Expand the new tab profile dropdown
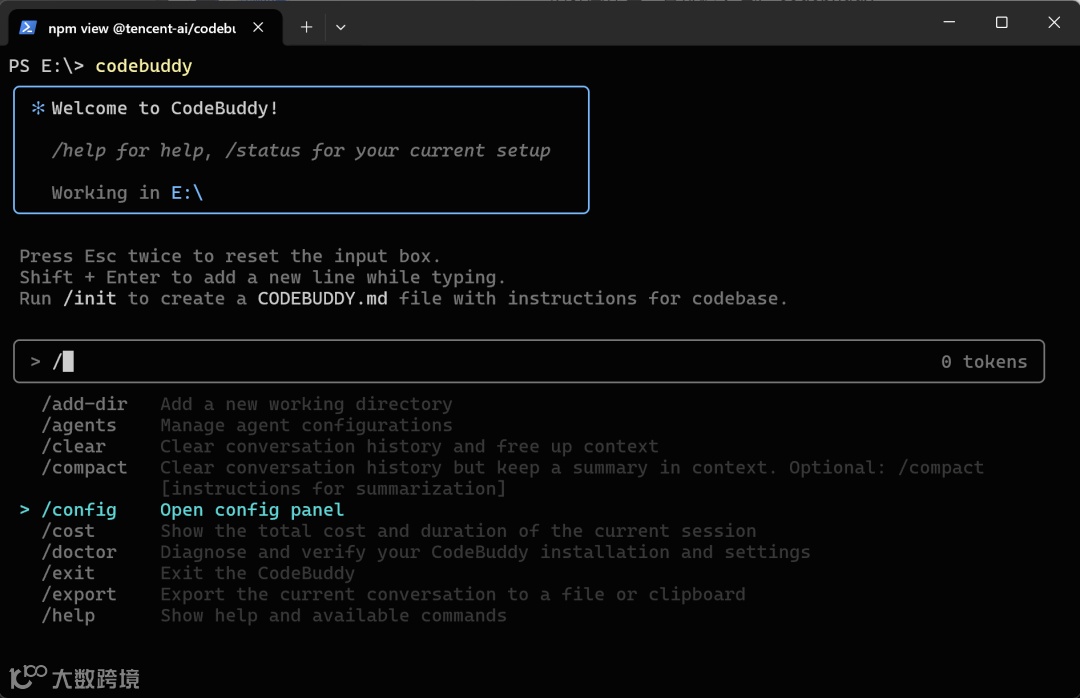 (x=340, y=28)
